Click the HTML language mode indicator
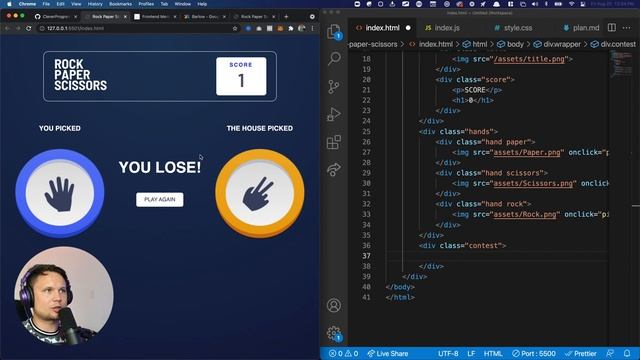 coord(493,353)
